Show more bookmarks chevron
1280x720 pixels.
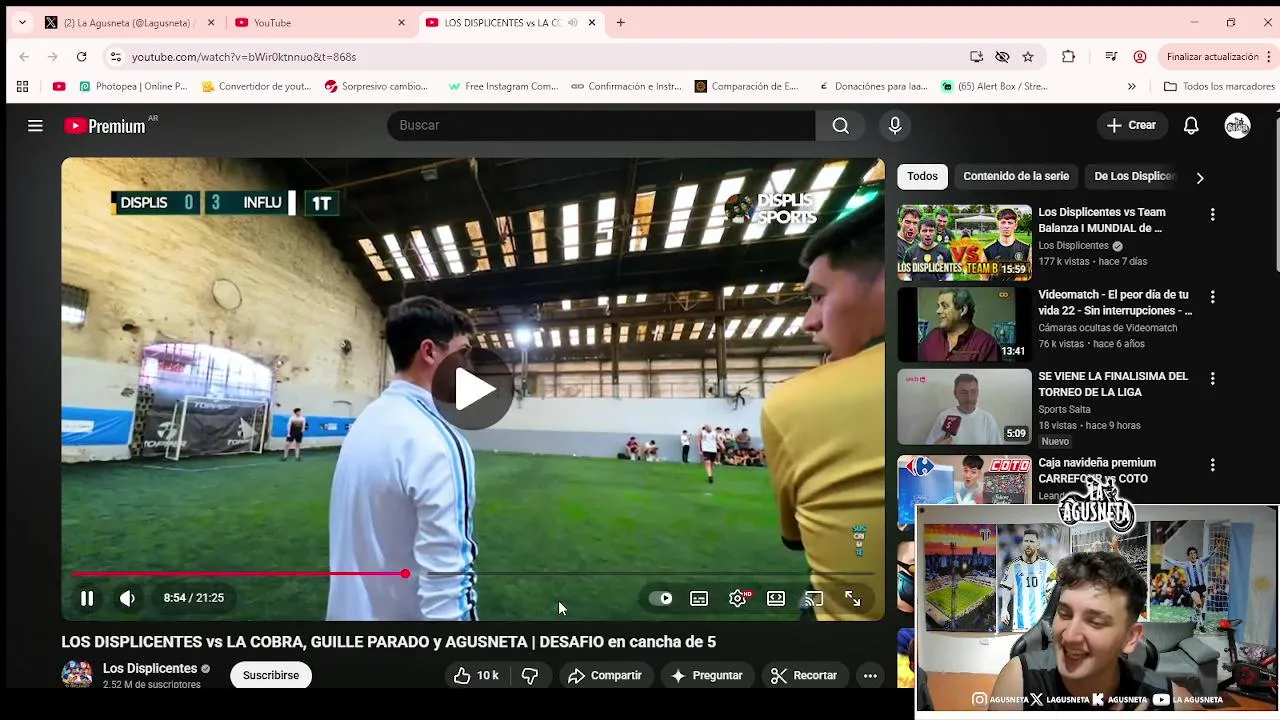click(1131, 87)
